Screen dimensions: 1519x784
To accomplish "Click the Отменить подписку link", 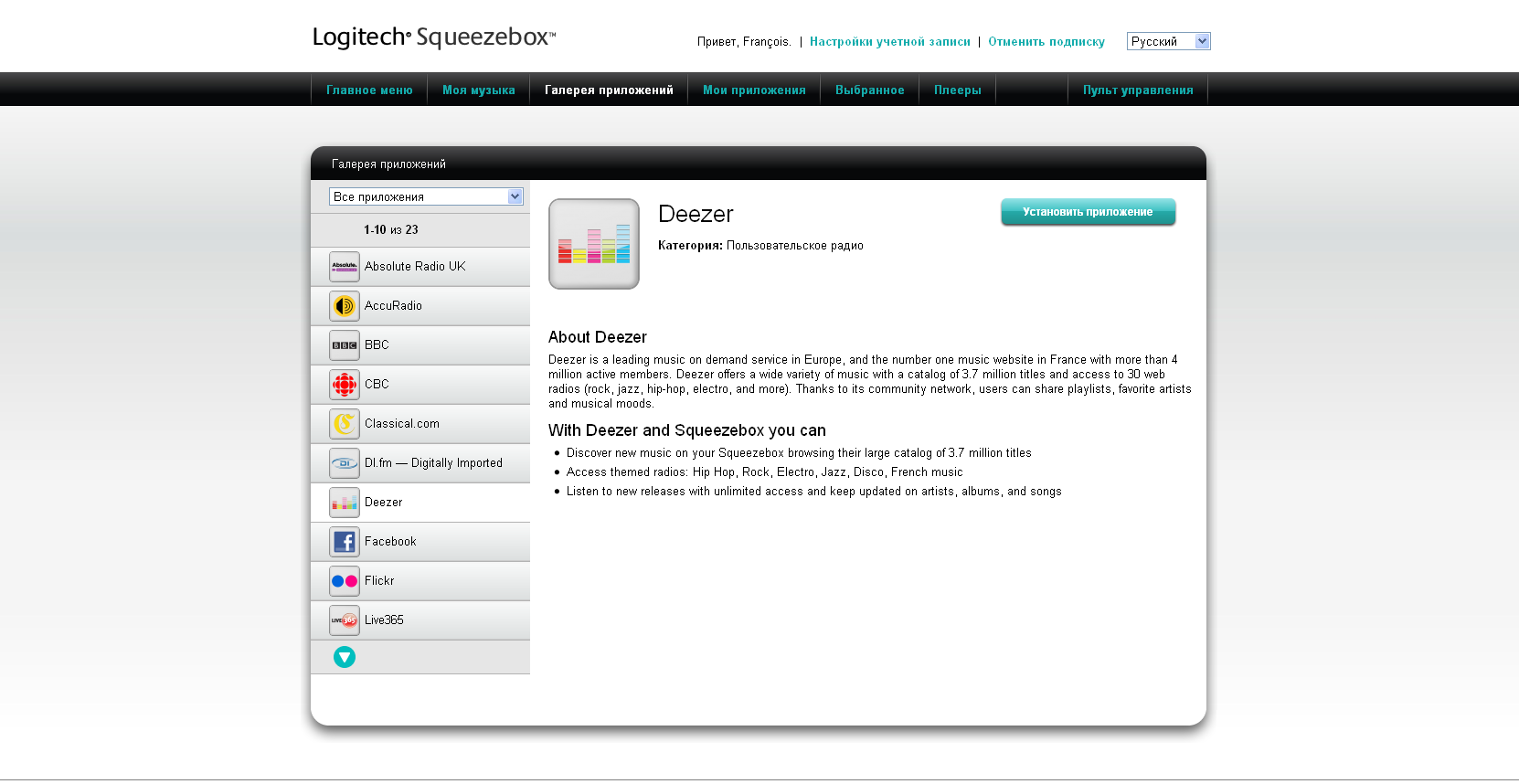I will pos(1046,42).
